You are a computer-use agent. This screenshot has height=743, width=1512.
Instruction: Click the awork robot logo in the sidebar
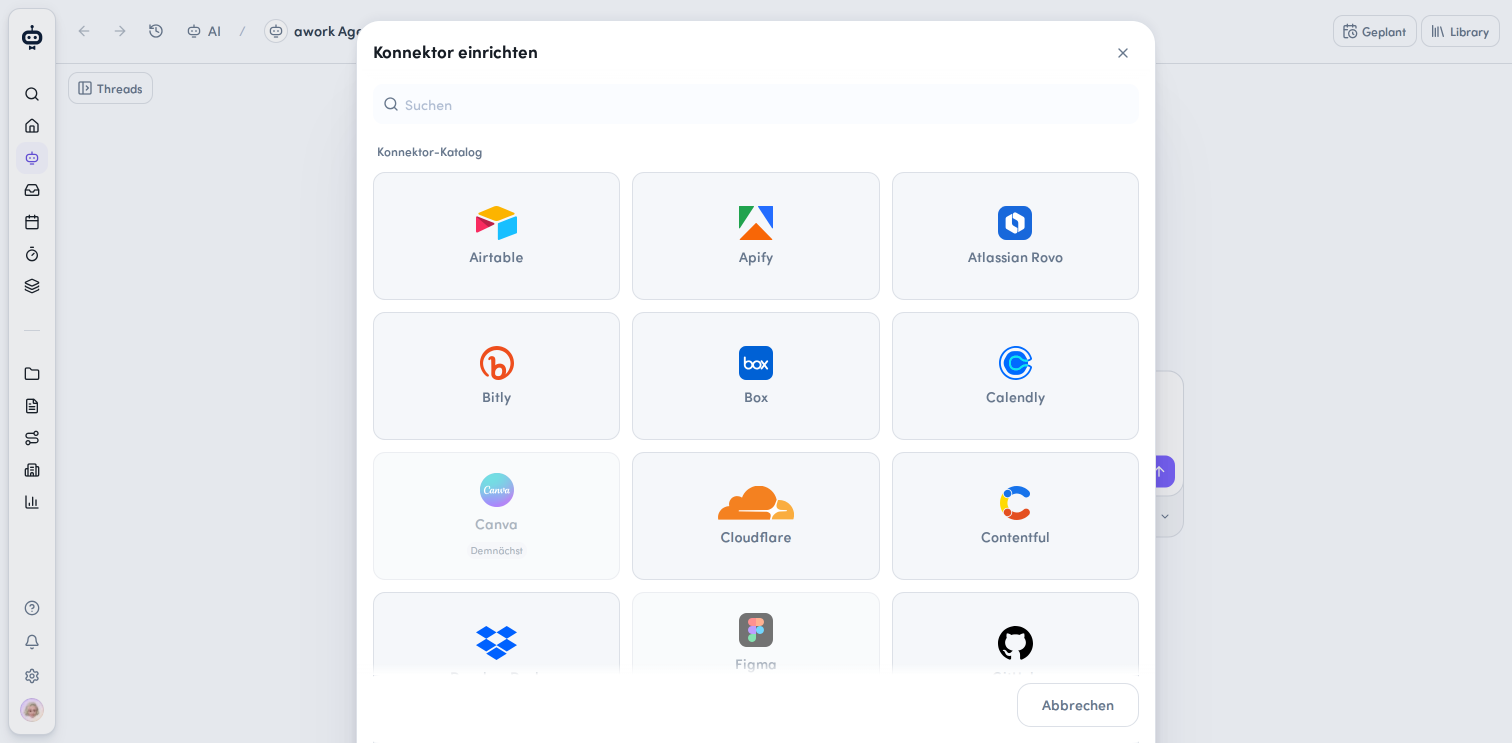coord(32,37)
